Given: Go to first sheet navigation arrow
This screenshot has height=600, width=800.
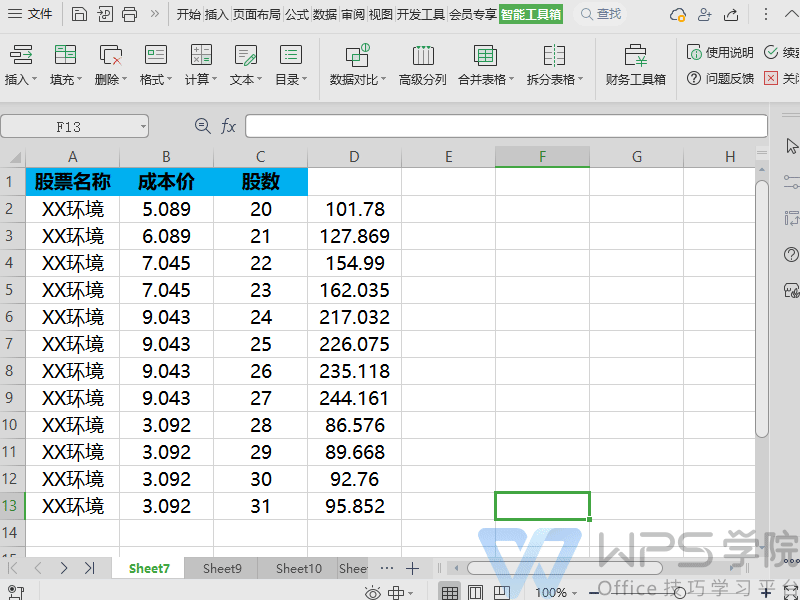Looking at the screenshot, I should [x=13, y=567].
